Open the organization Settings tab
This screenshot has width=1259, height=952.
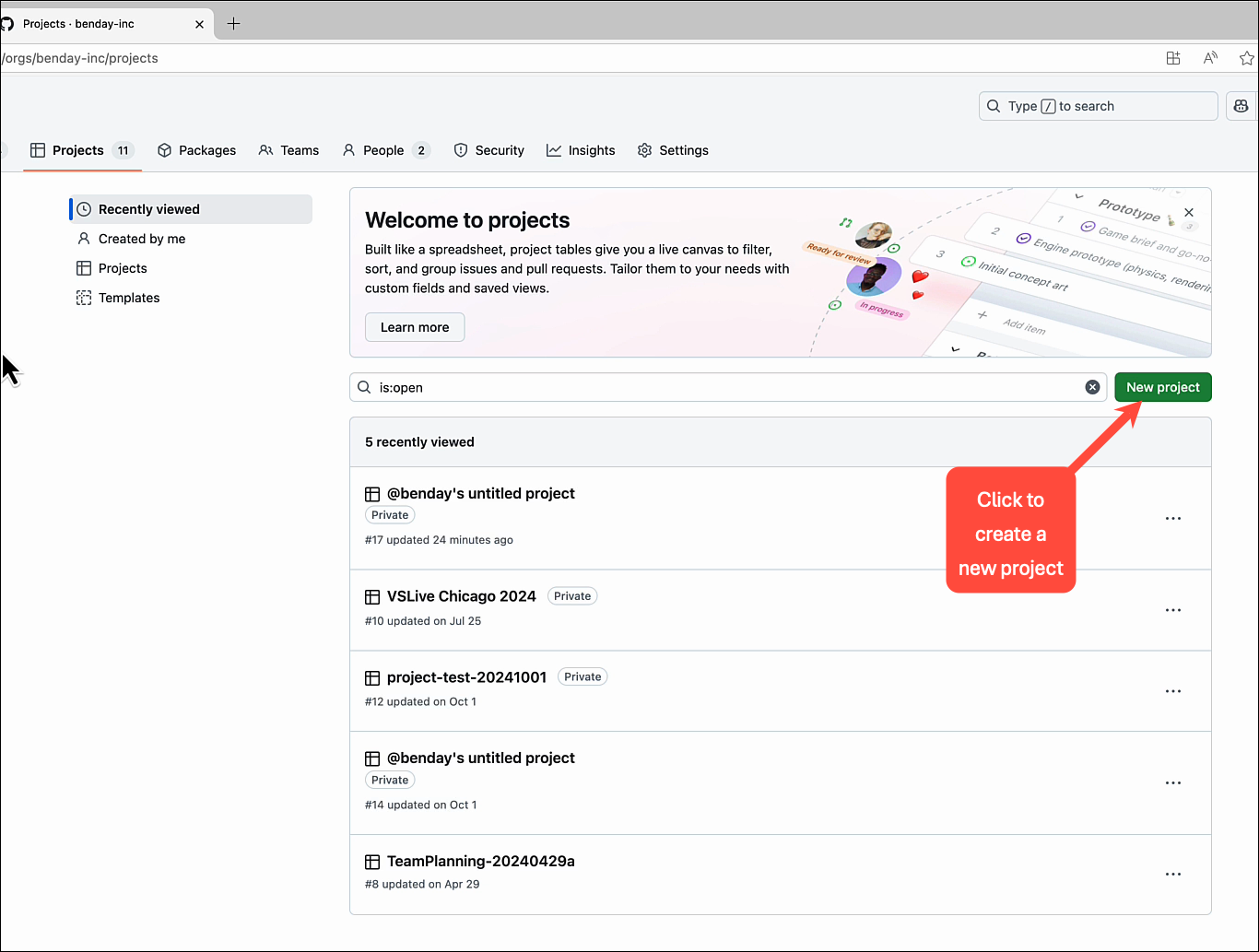[x=673, y=150]
